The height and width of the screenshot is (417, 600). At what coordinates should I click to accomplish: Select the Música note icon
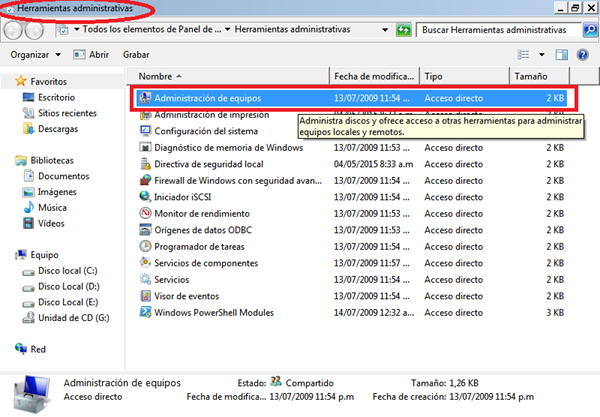(28, 207)
